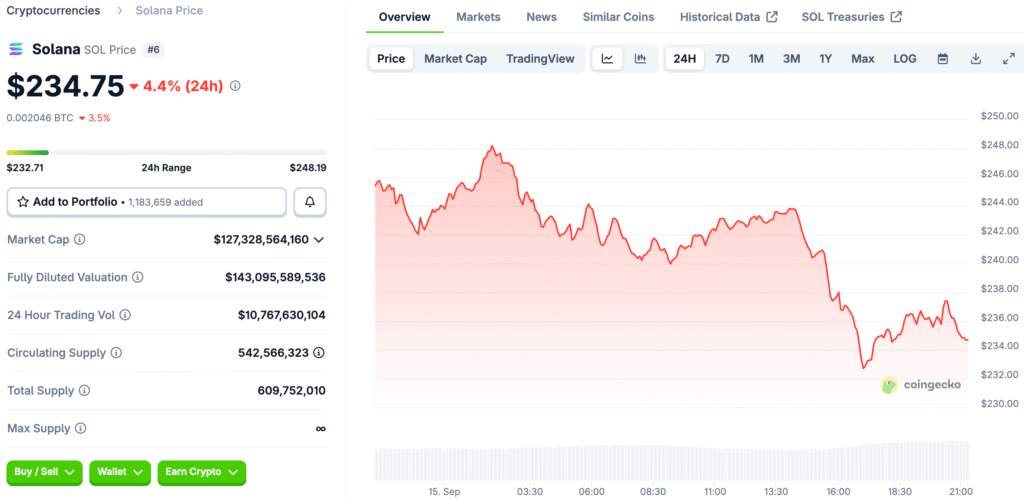Open the SOL Treasuries tab

(x=852, y=17)
